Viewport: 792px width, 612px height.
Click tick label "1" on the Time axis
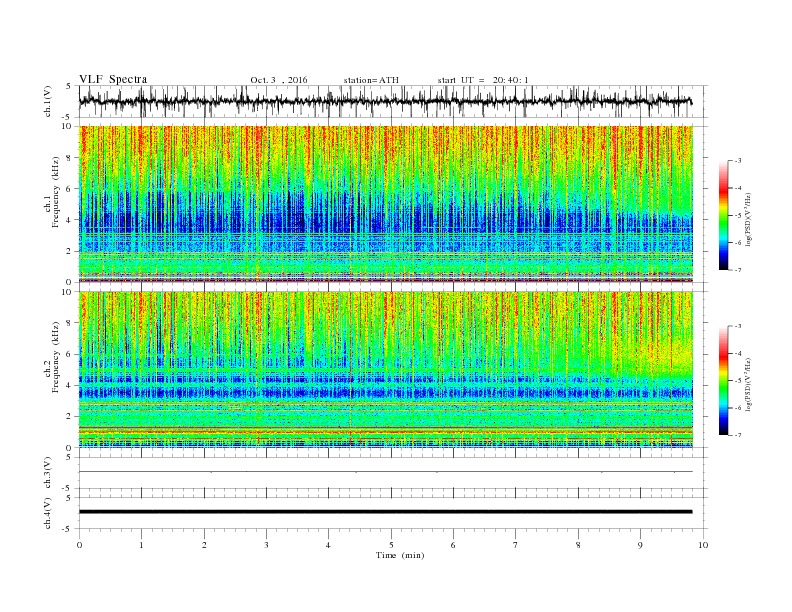[x=141, y=545]
